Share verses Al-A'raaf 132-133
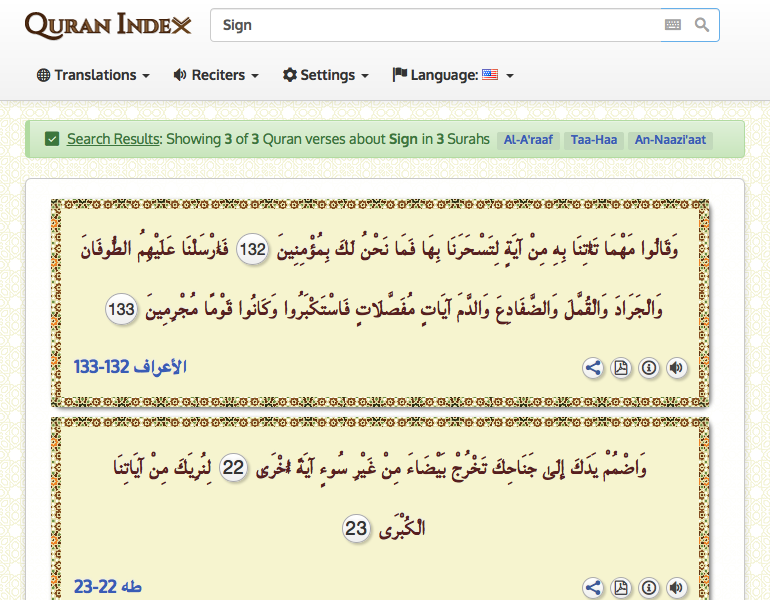 click(593, 368)
